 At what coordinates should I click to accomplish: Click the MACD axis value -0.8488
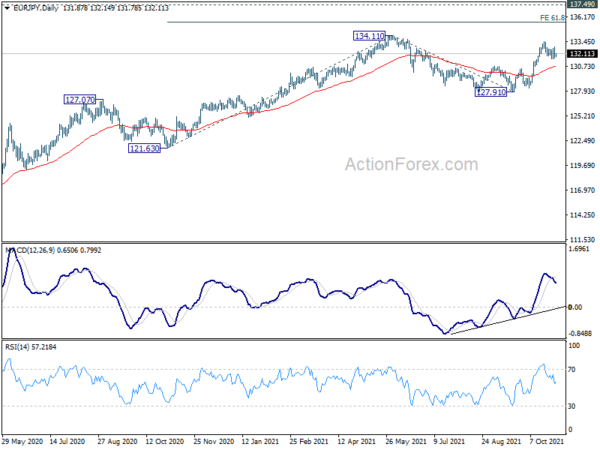click(x=580, y=333)
